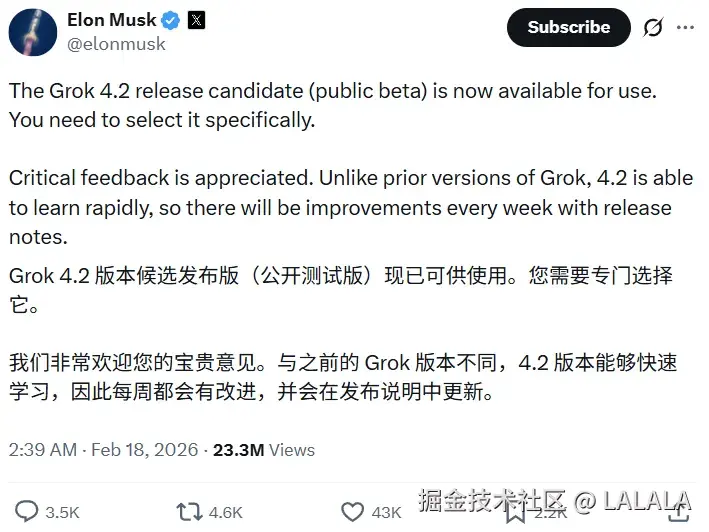Bookmark this post
The image size is (709, 532).
click(514, 513)
